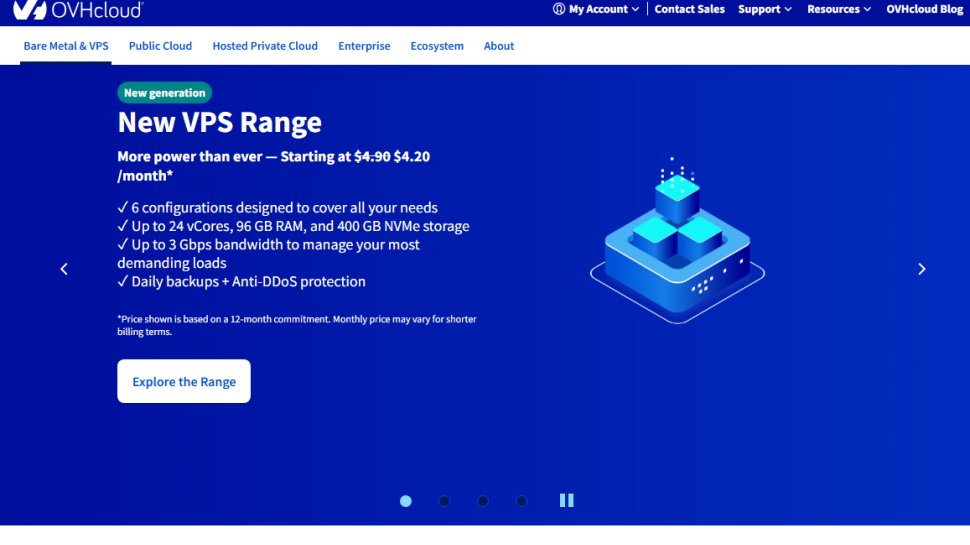
Task: Go to next carousel slide arrow
Action: (922, 269)
